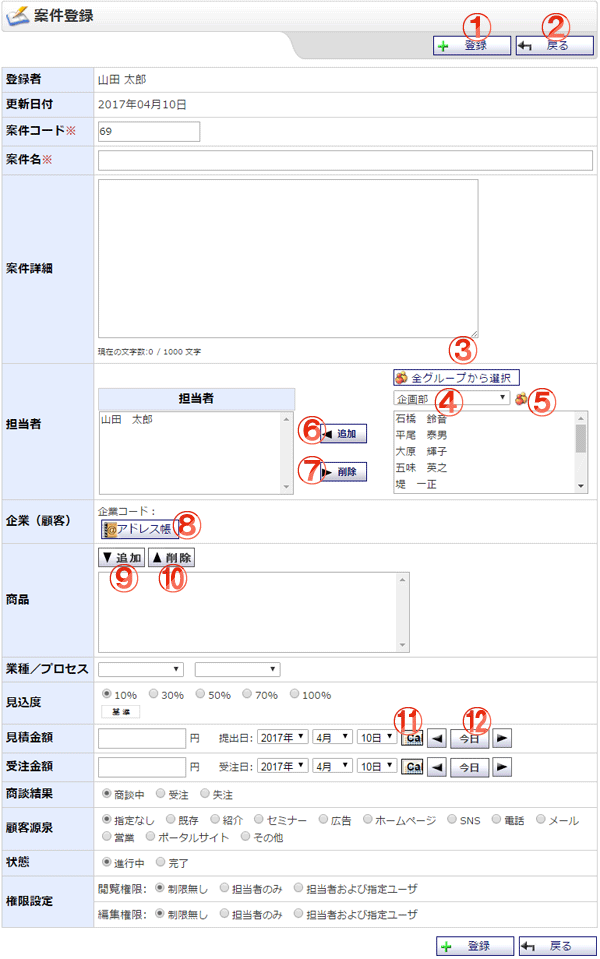600x959 pixels.
Task: Click the ▼追加 product add button
Action: tap(122, 557)
